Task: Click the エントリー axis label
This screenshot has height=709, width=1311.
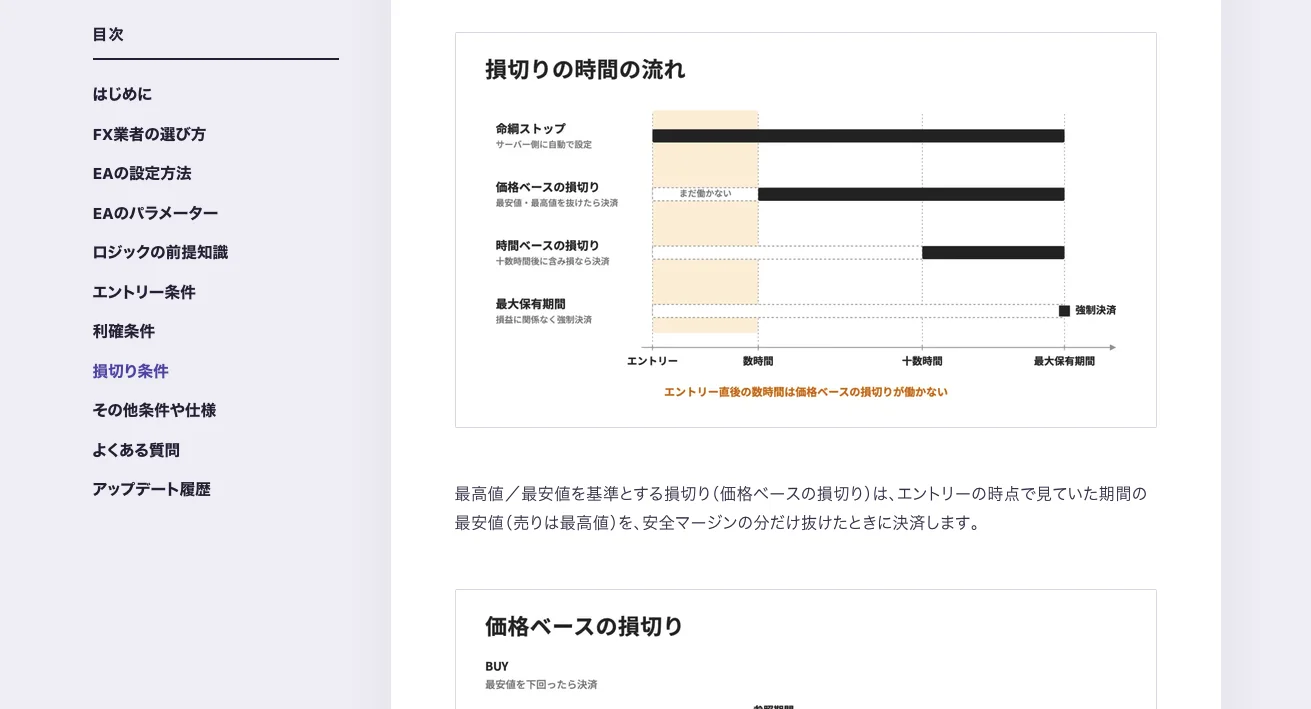Action: point(652,361)
